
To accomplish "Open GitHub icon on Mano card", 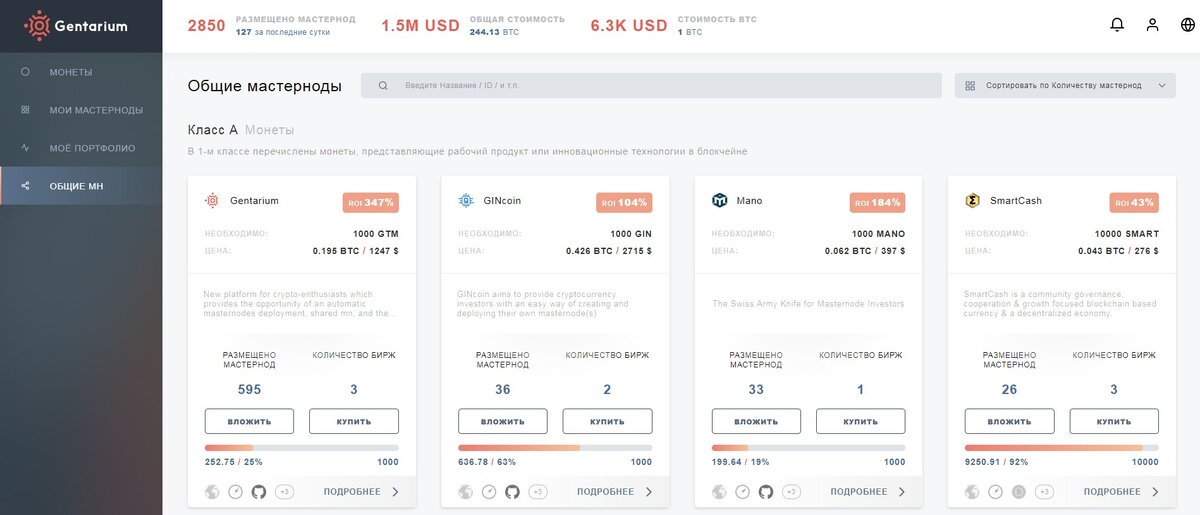I will (766, 492).
